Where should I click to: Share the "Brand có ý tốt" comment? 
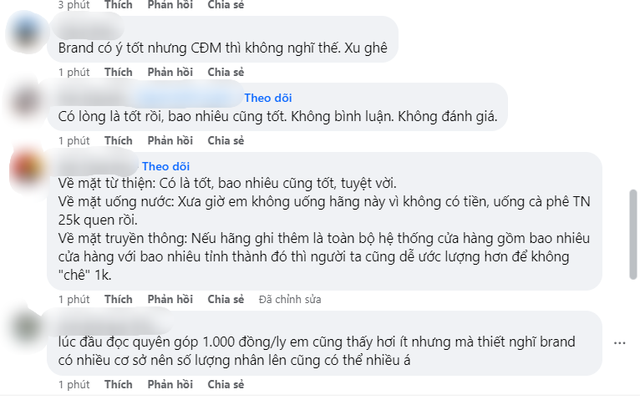click(x=226, y=72)
